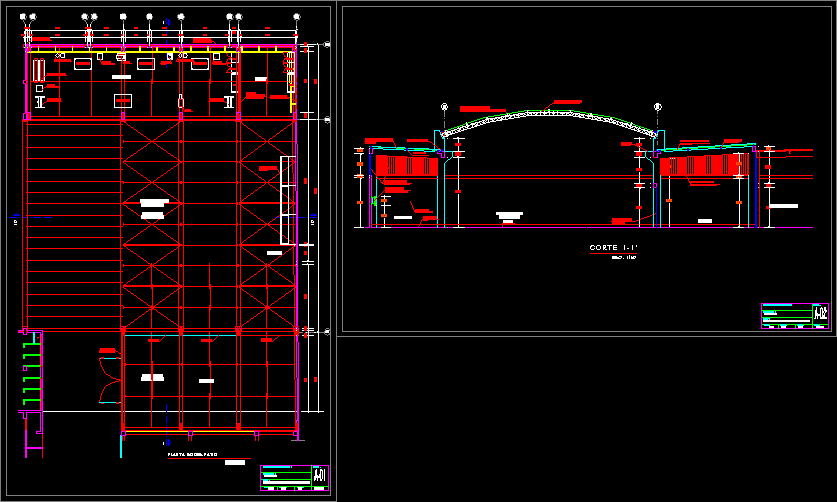
Task: Select the A-01 sheet number block
Action: click(x=319, y=475)
